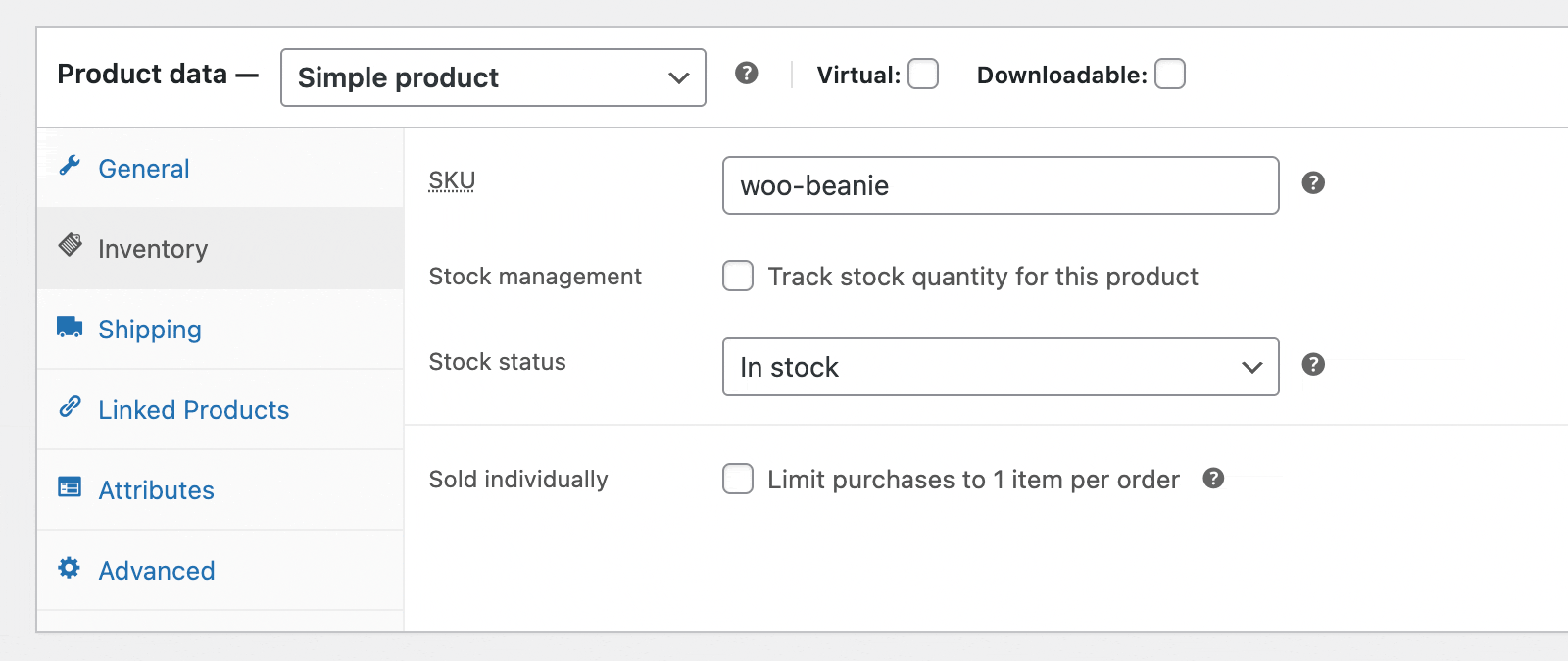Click into the SKU field containing woo-beanie
Image resolution: width=1568 pixels, height=661 pixels.
1001,185
